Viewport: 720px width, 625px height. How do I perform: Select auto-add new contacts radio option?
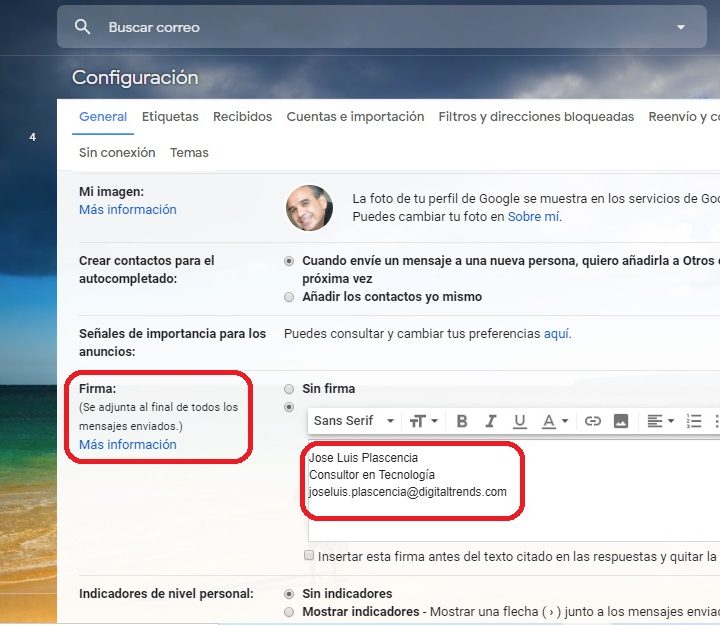(289, 261)
